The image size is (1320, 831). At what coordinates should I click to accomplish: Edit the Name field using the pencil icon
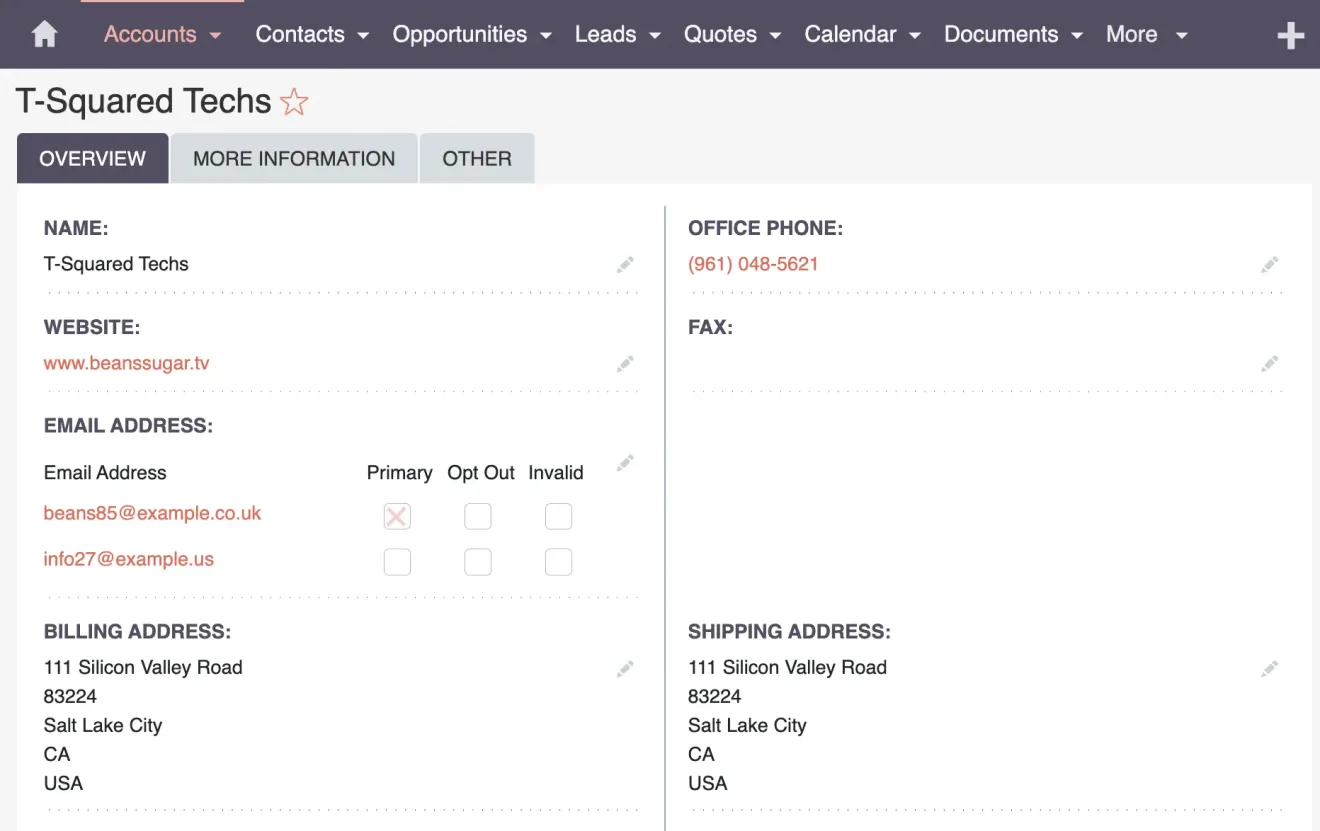[x=624, y=264]
